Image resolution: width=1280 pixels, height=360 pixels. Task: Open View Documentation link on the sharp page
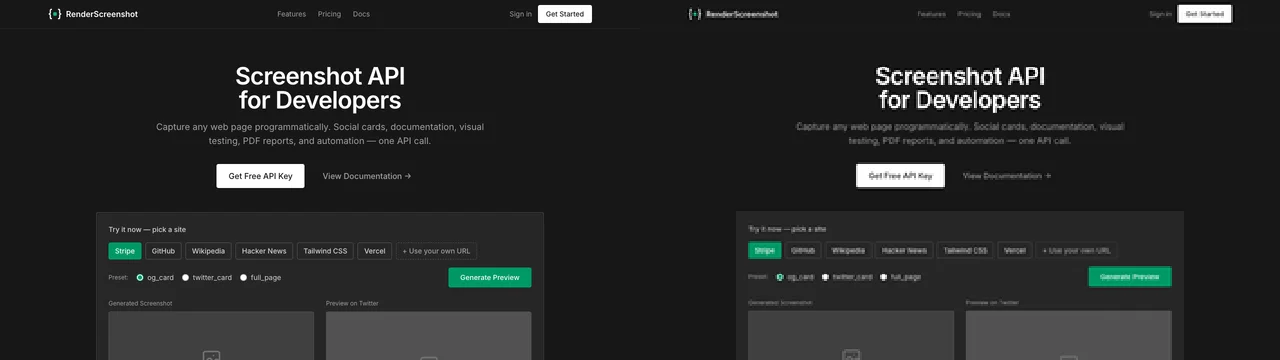coord(366,176)
